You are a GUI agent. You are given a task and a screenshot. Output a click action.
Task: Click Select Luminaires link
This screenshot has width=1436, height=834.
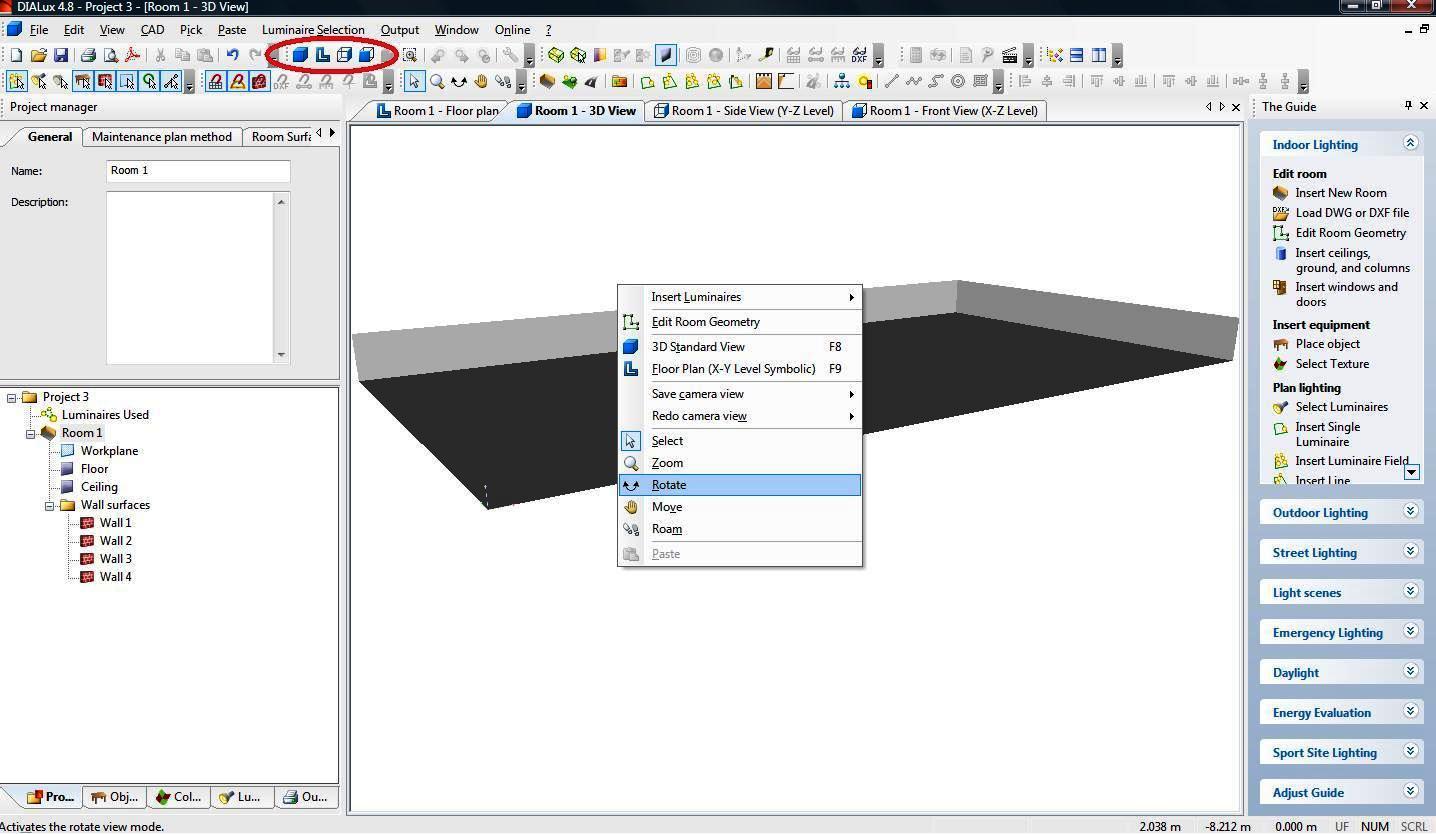[x=1341, y=407]
